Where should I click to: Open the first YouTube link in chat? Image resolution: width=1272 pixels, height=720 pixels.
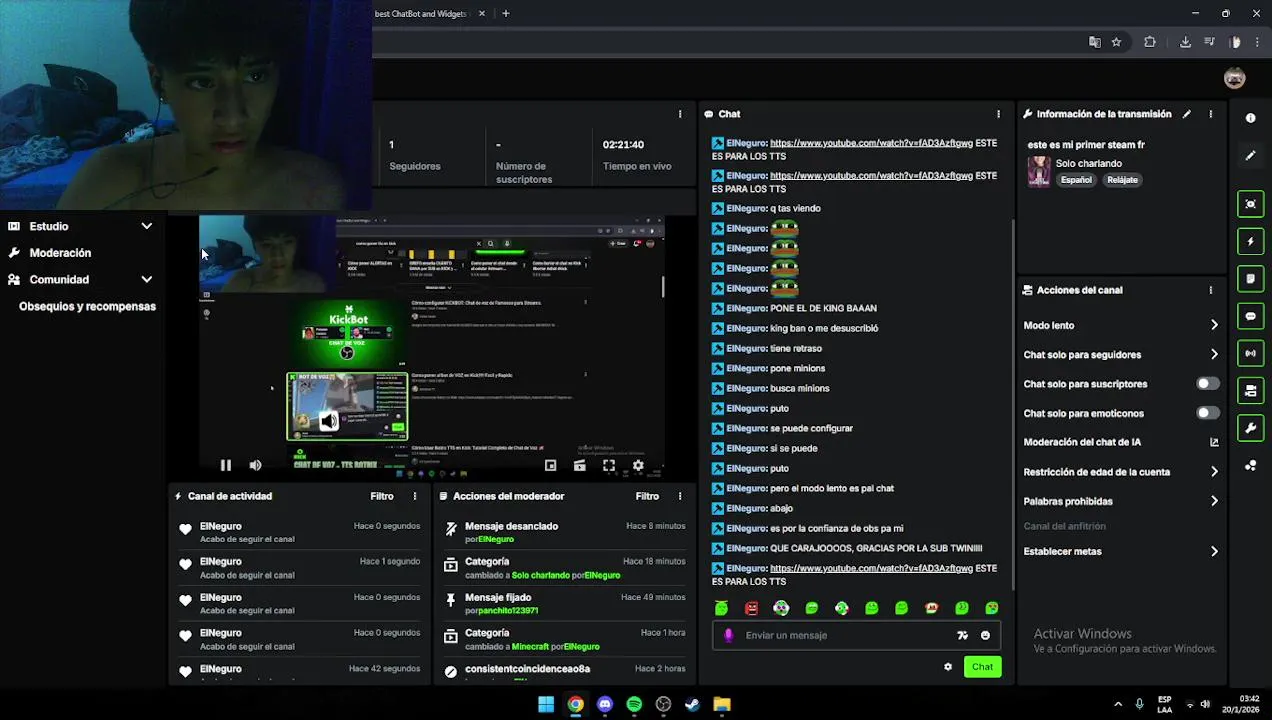[x=871, y=143]
